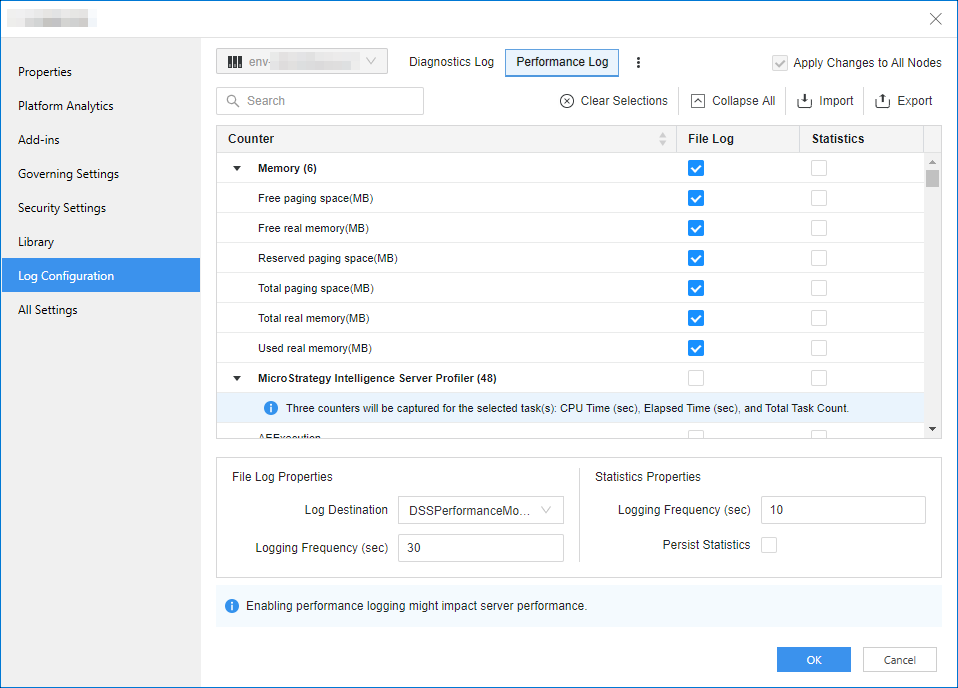Viewport: 958px width, 688px height.
Task: Click the Counter column sort arrows
Action: pos(662,139)
